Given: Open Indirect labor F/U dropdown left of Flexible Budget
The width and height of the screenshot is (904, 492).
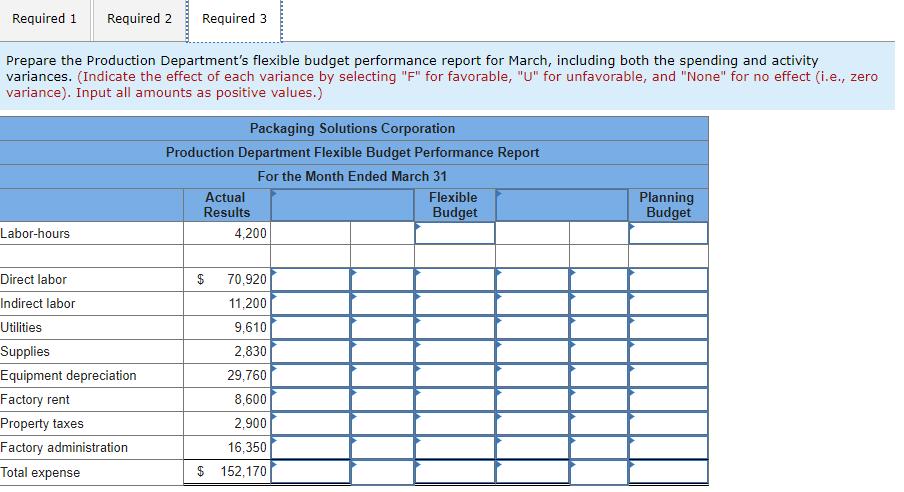Looking at the screenshot, I should [x=382, y=303].
